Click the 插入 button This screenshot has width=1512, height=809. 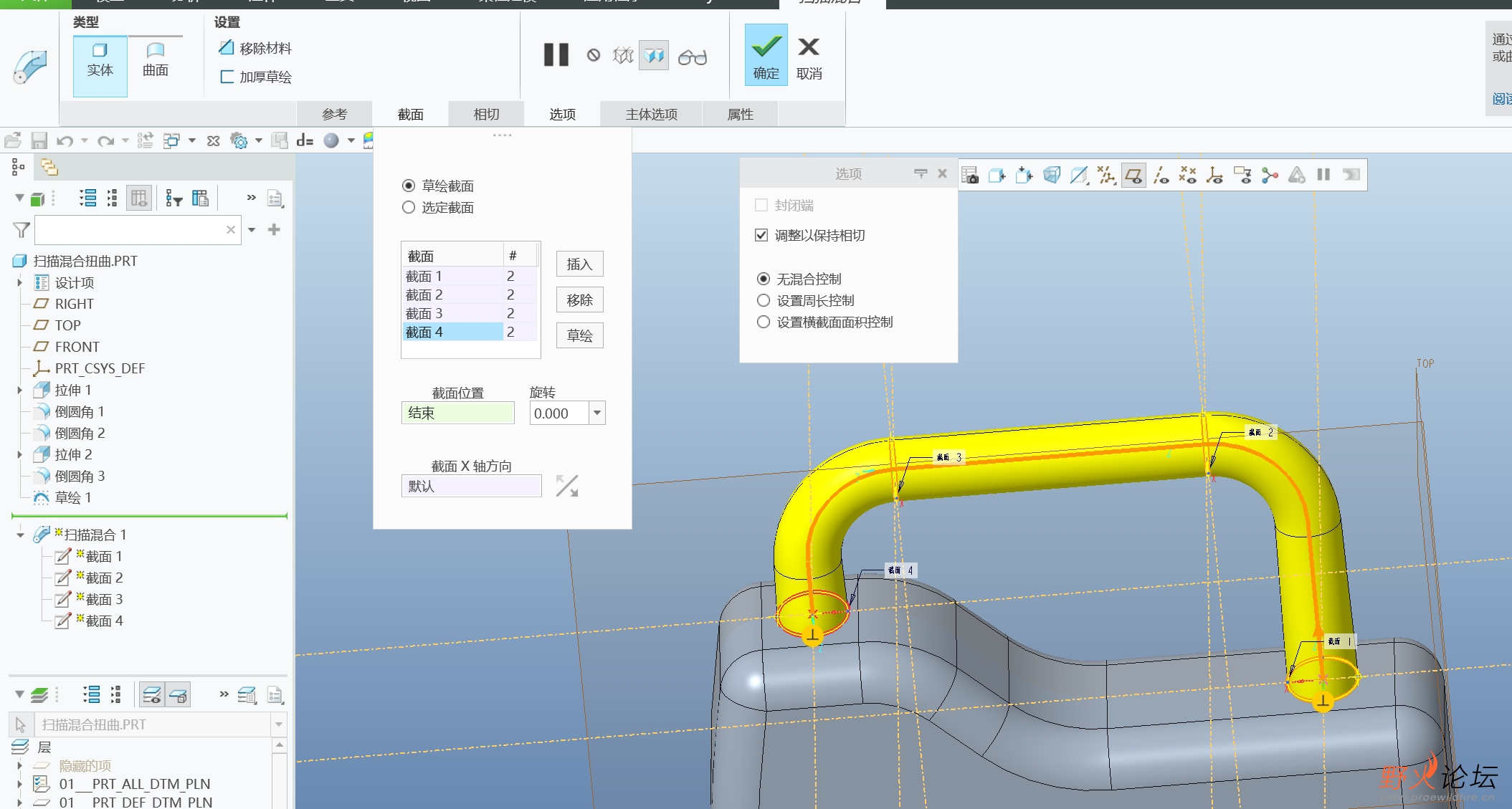tap(579, 264)
